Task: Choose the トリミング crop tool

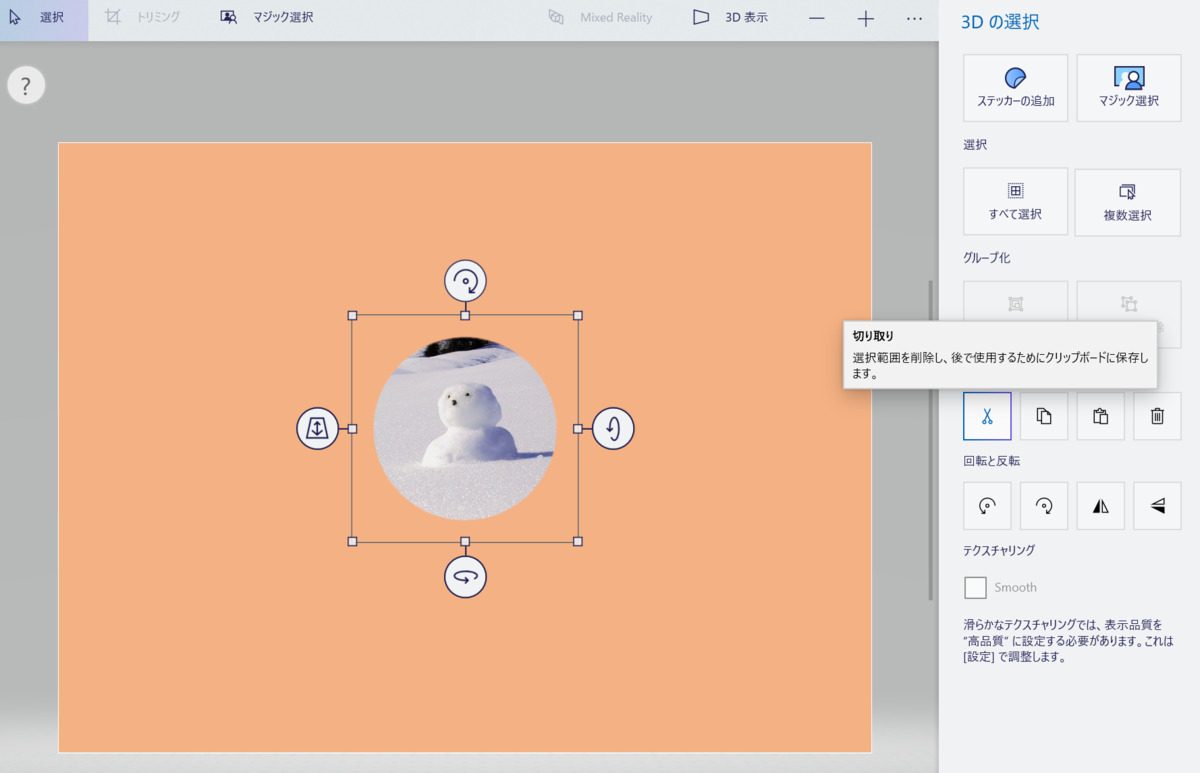Action: (x=143, y=17)
